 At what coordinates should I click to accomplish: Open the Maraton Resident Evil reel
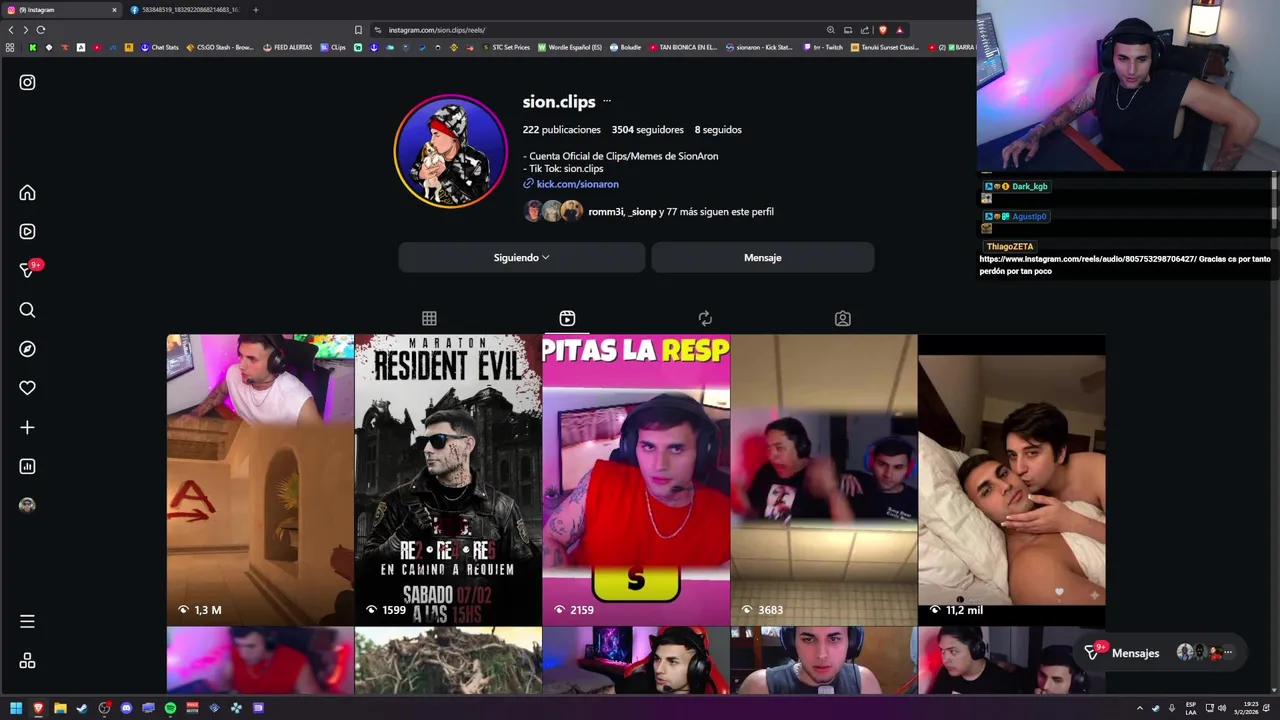coord(448,479)
